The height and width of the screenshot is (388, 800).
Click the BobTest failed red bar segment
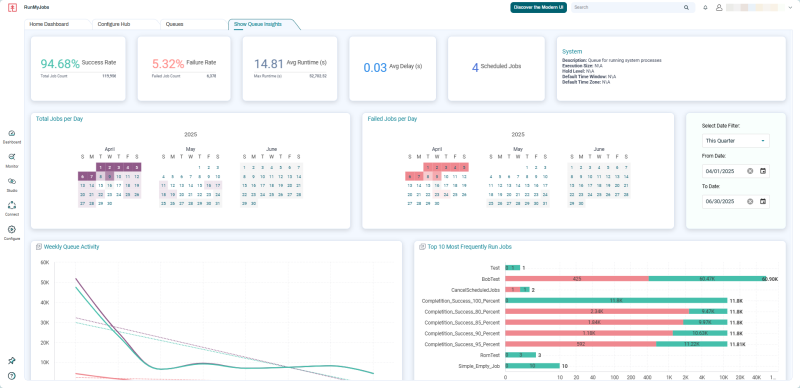[x=577, y=279]
